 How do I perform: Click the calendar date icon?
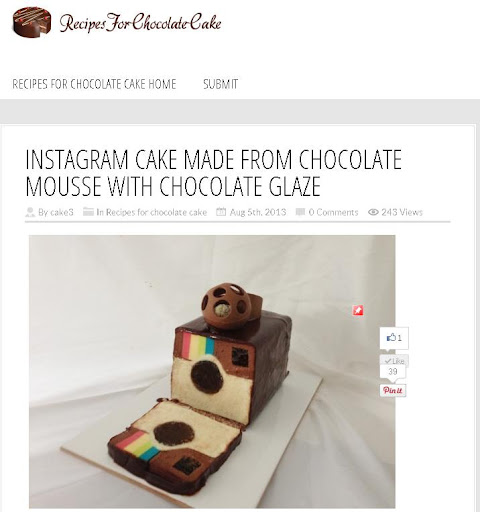(221, 212)
